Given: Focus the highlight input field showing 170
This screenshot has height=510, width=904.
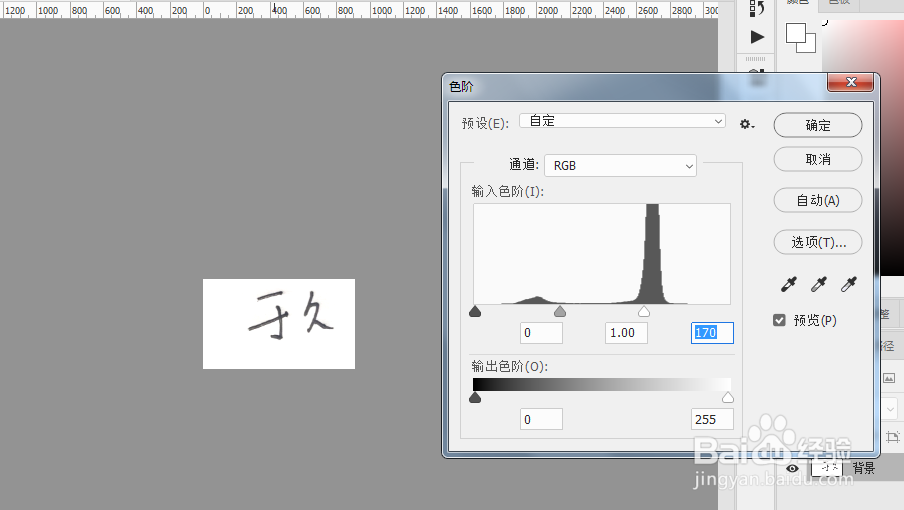Looking at the screenshot, I should click(713, 333).
